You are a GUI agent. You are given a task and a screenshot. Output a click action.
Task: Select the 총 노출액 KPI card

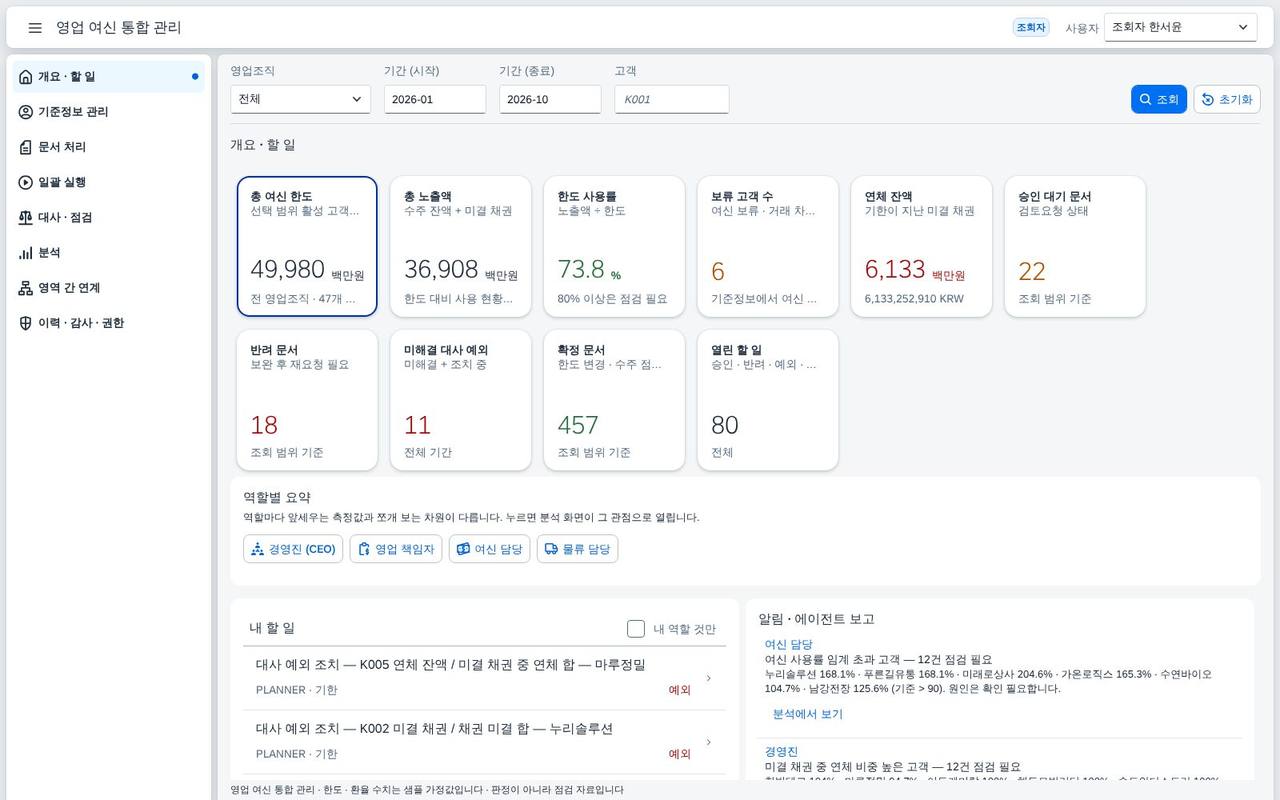click(x=461, y=247)
